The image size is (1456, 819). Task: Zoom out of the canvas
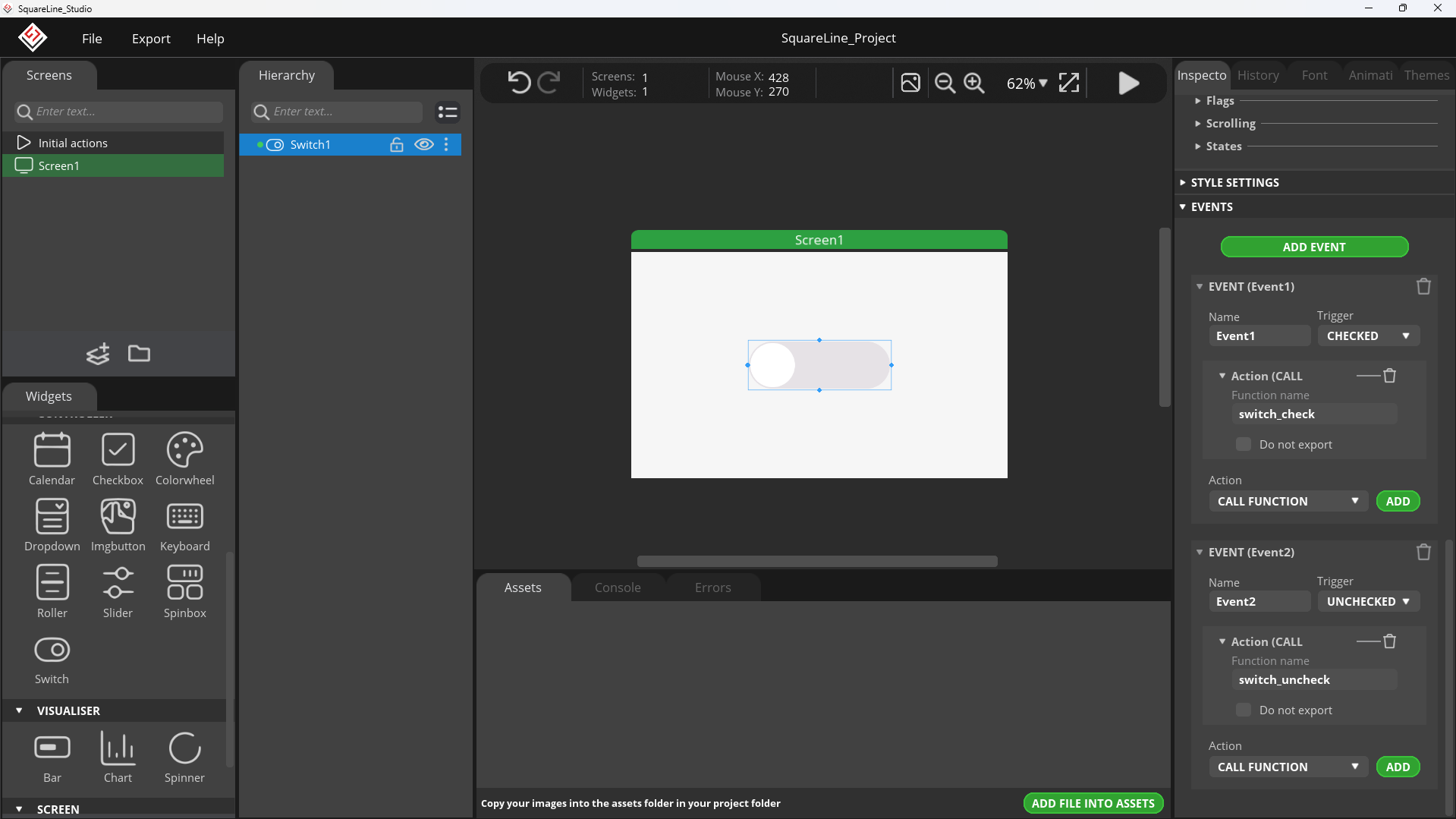945,83
